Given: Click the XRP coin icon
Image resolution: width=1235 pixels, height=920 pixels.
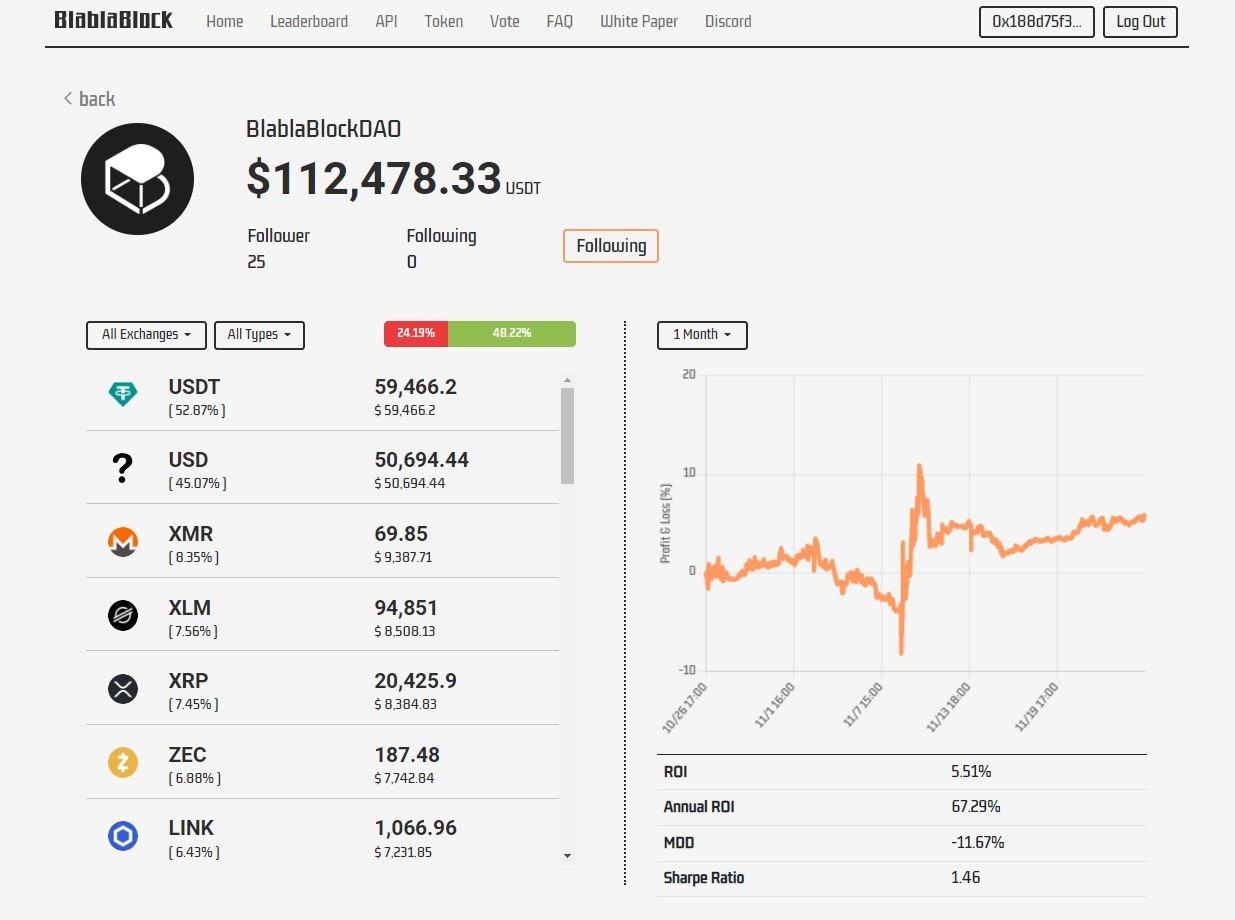Looking at the screenshot, I should click(123, 689).
